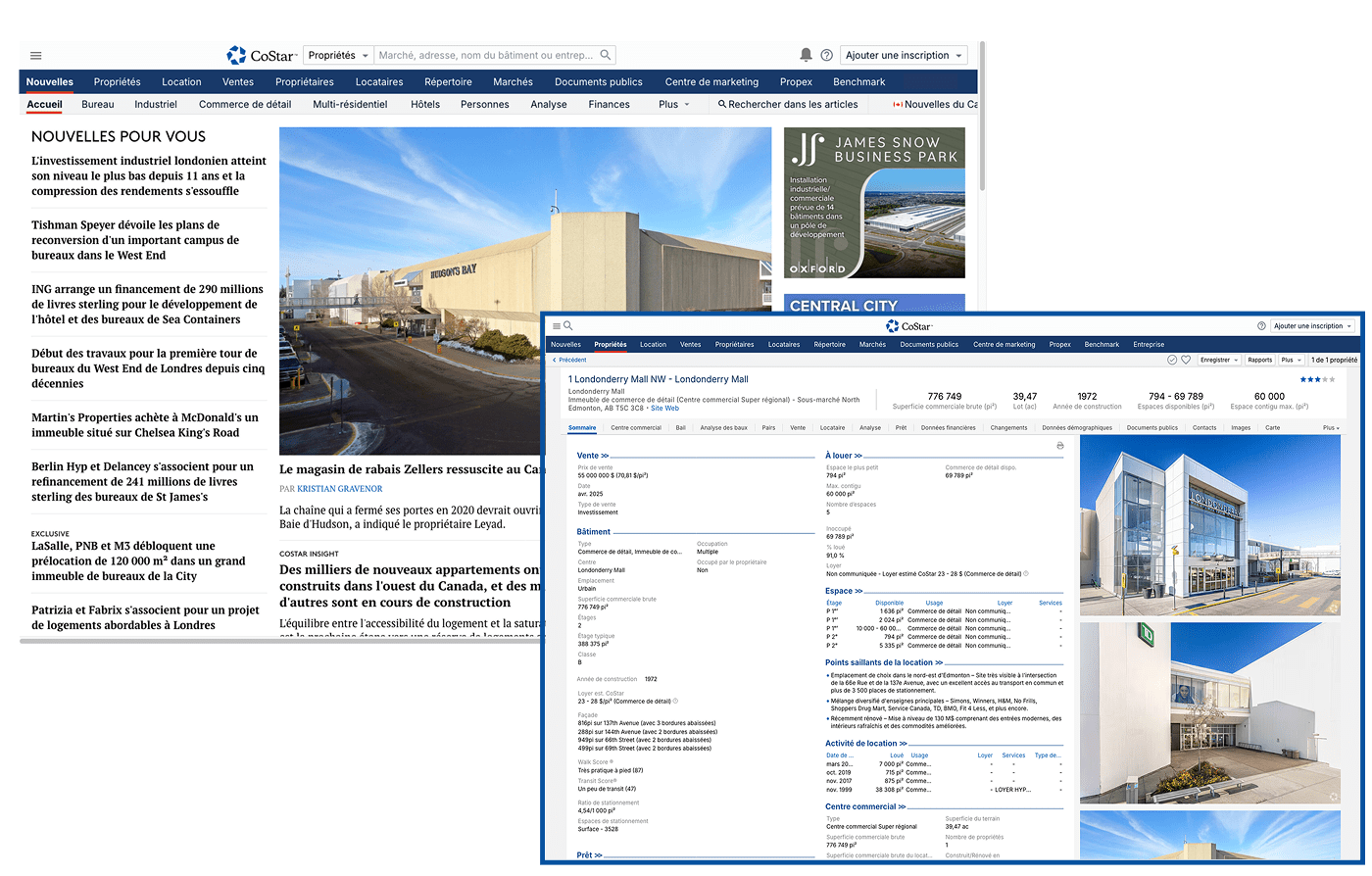This screenshot has height=876, width=1372.
Task: Rate property using the star rating
Action: coord(1316,379)
